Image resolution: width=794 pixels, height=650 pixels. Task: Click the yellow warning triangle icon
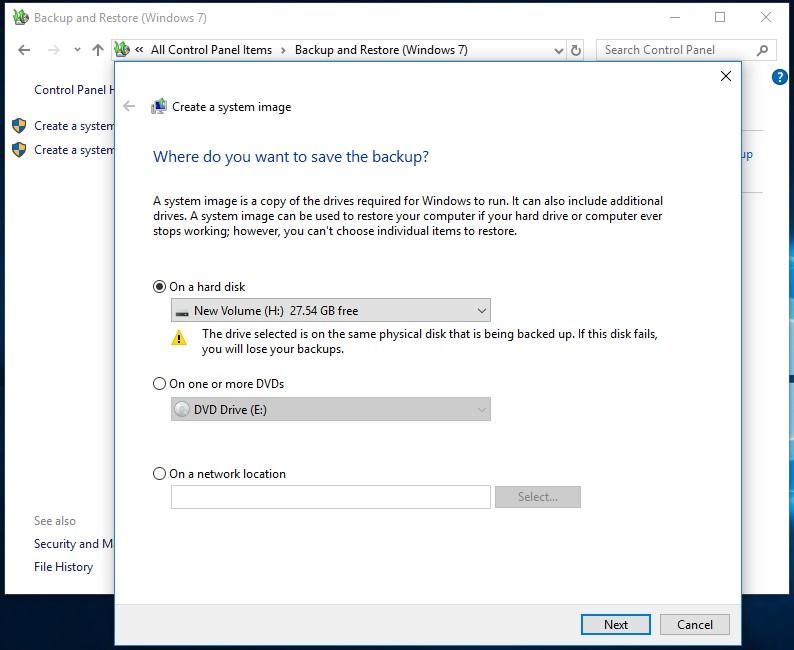coord(179,337)
